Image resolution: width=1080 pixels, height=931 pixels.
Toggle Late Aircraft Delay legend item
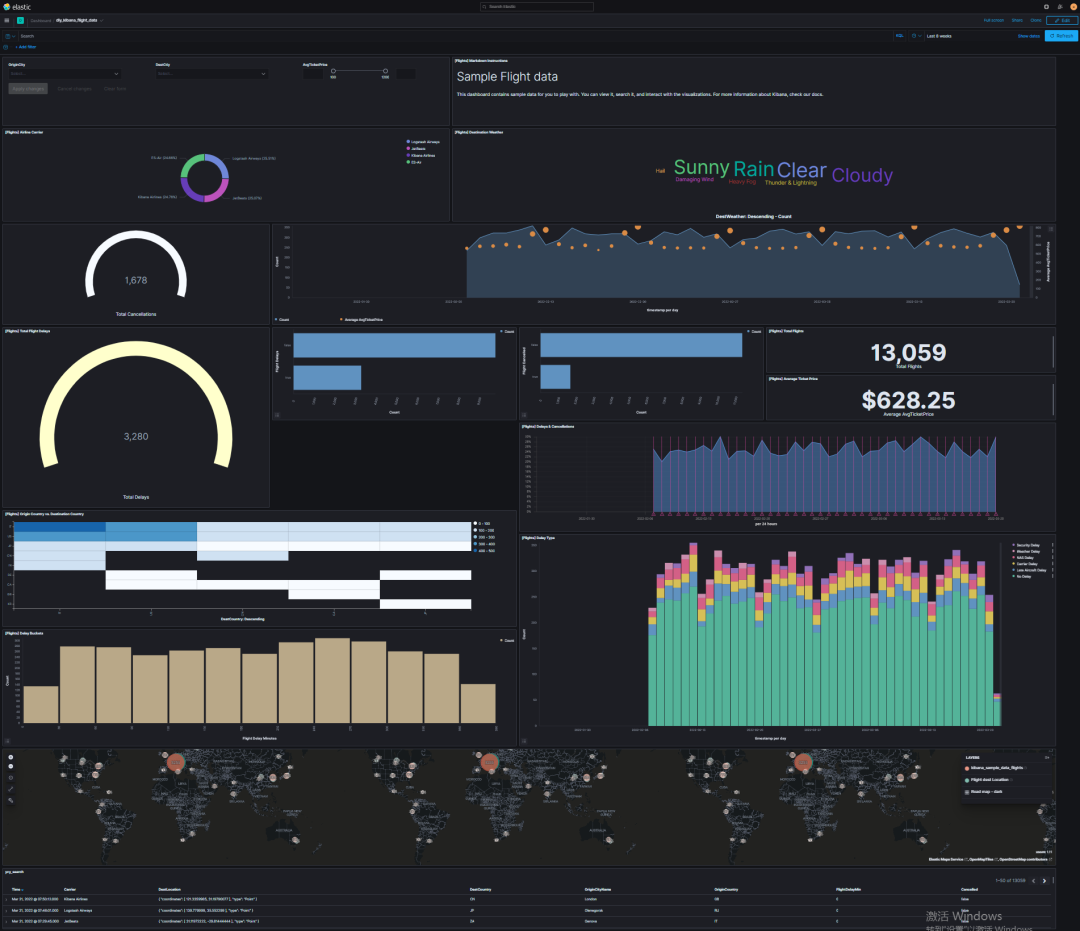click(x=1030, y=570)
